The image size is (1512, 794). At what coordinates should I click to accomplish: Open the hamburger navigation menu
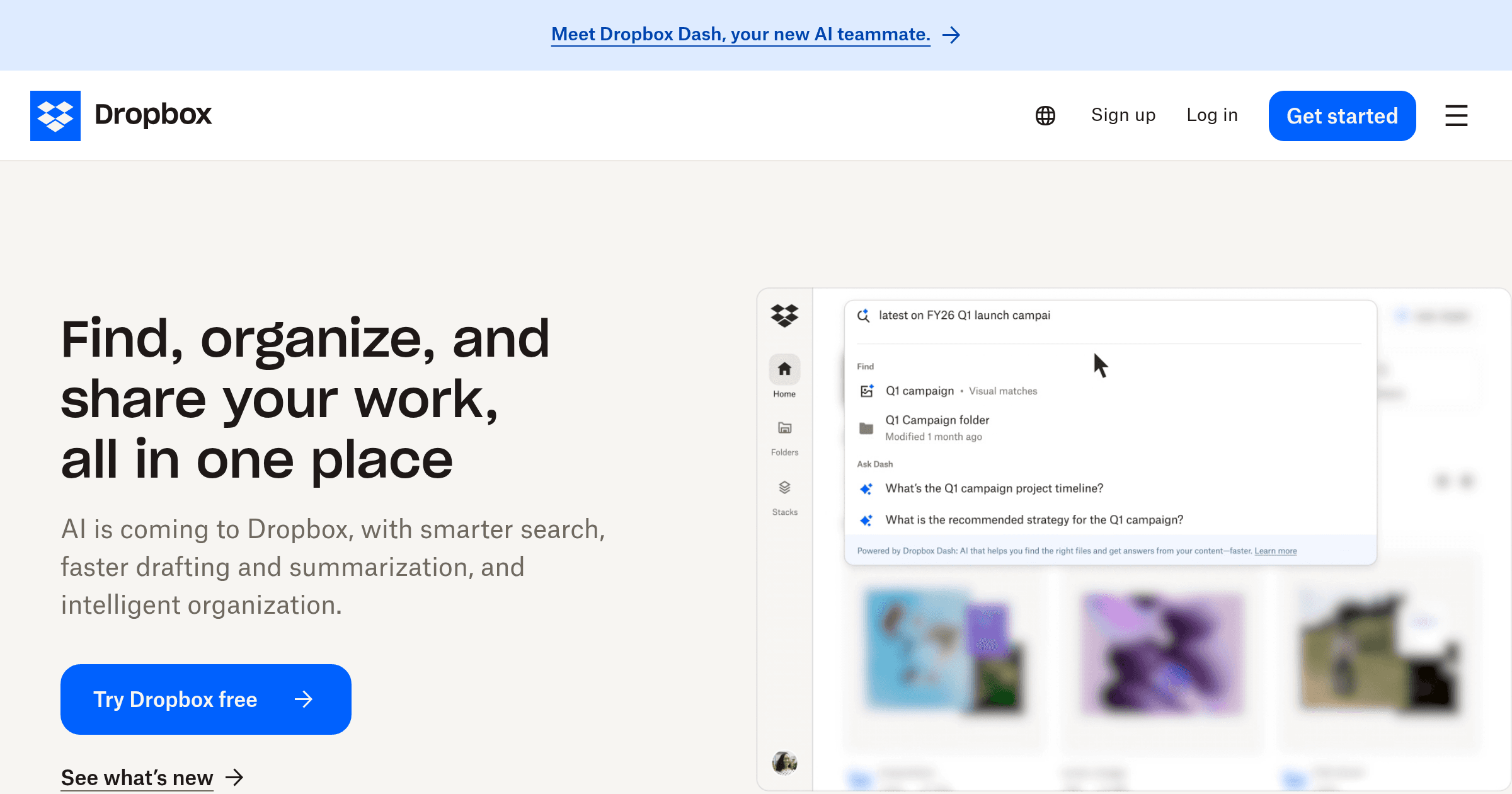coord(1456,115)
